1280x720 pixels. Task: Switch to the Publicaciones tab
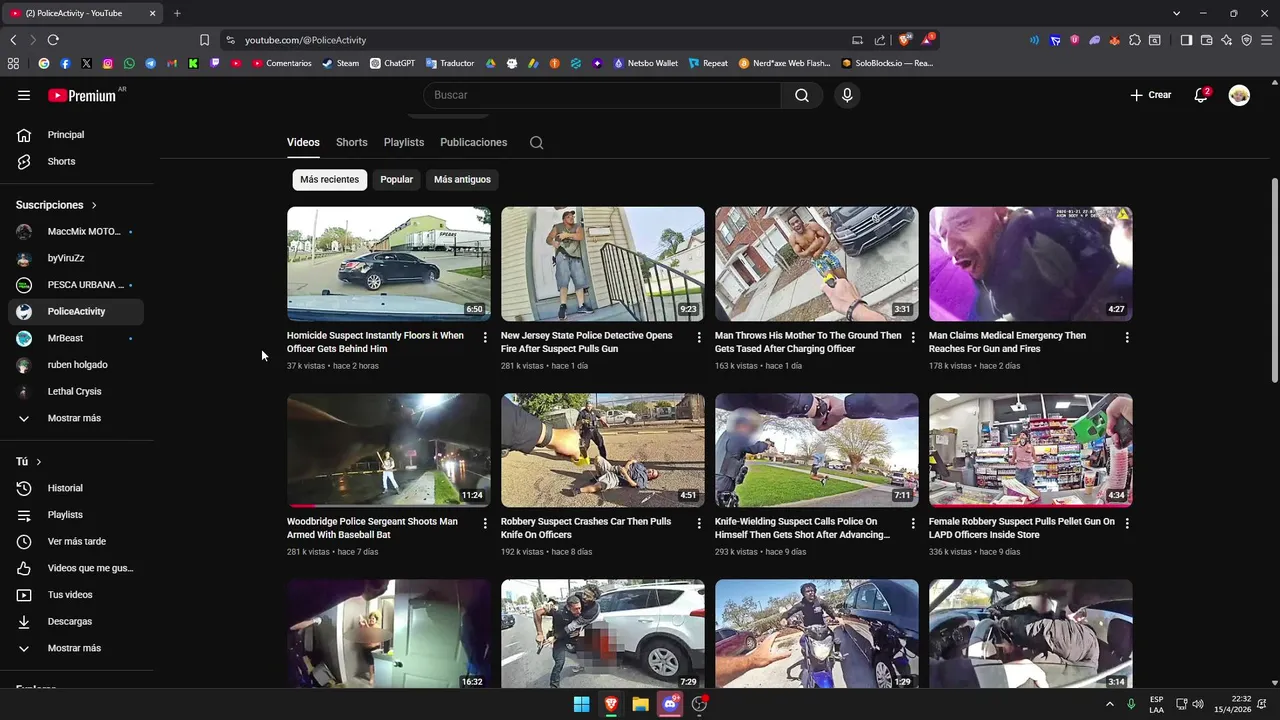click(x=473, y=142)
